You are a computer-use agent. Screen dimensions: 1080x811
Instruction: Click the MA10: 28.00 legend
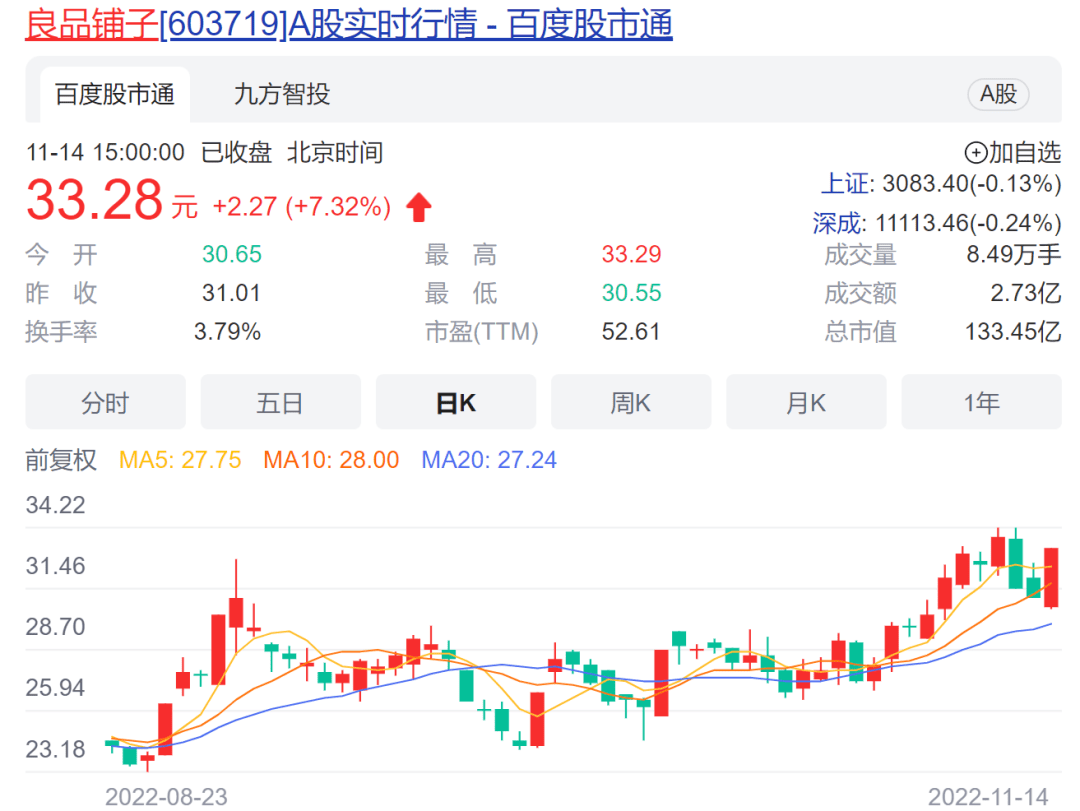(x=331, y=460)
